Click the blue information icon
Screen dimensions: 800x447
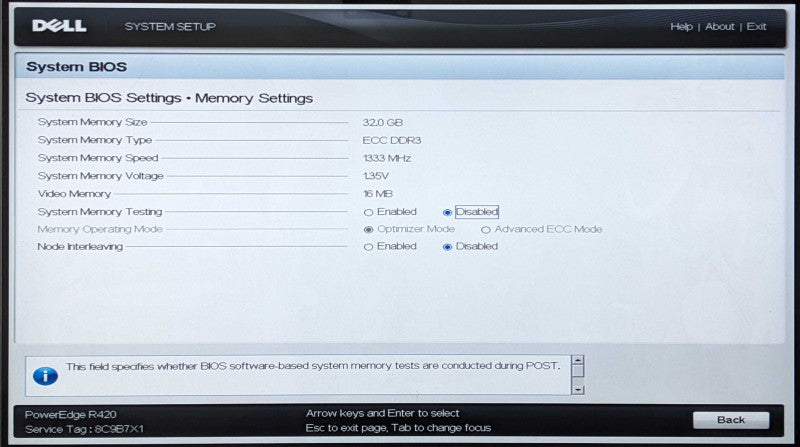click(x=45, y=376)
